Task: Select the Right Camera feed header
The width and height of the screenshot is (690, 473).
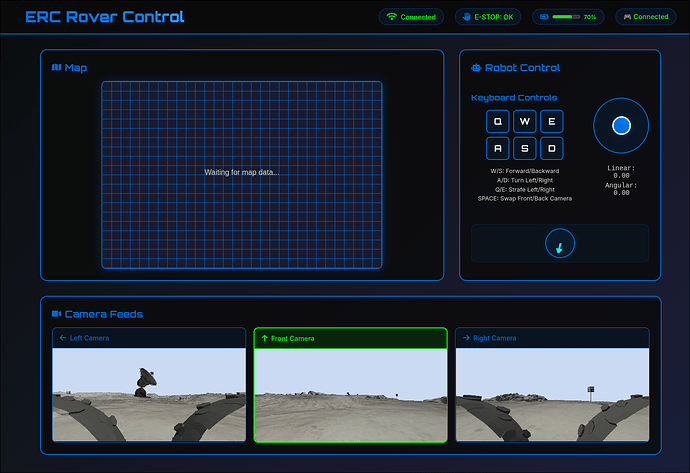Action: click(552, 338)
